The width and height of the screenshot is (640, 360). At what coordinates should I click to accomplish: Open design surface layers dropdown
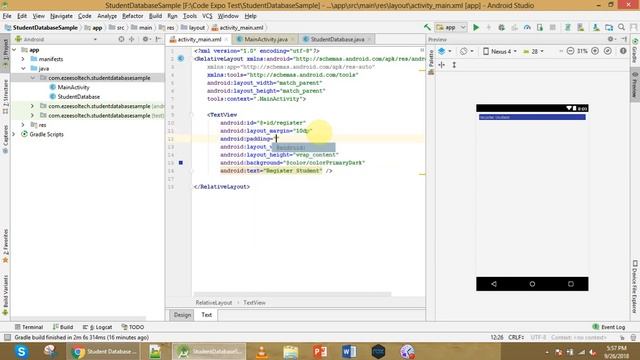click(444, 51)
